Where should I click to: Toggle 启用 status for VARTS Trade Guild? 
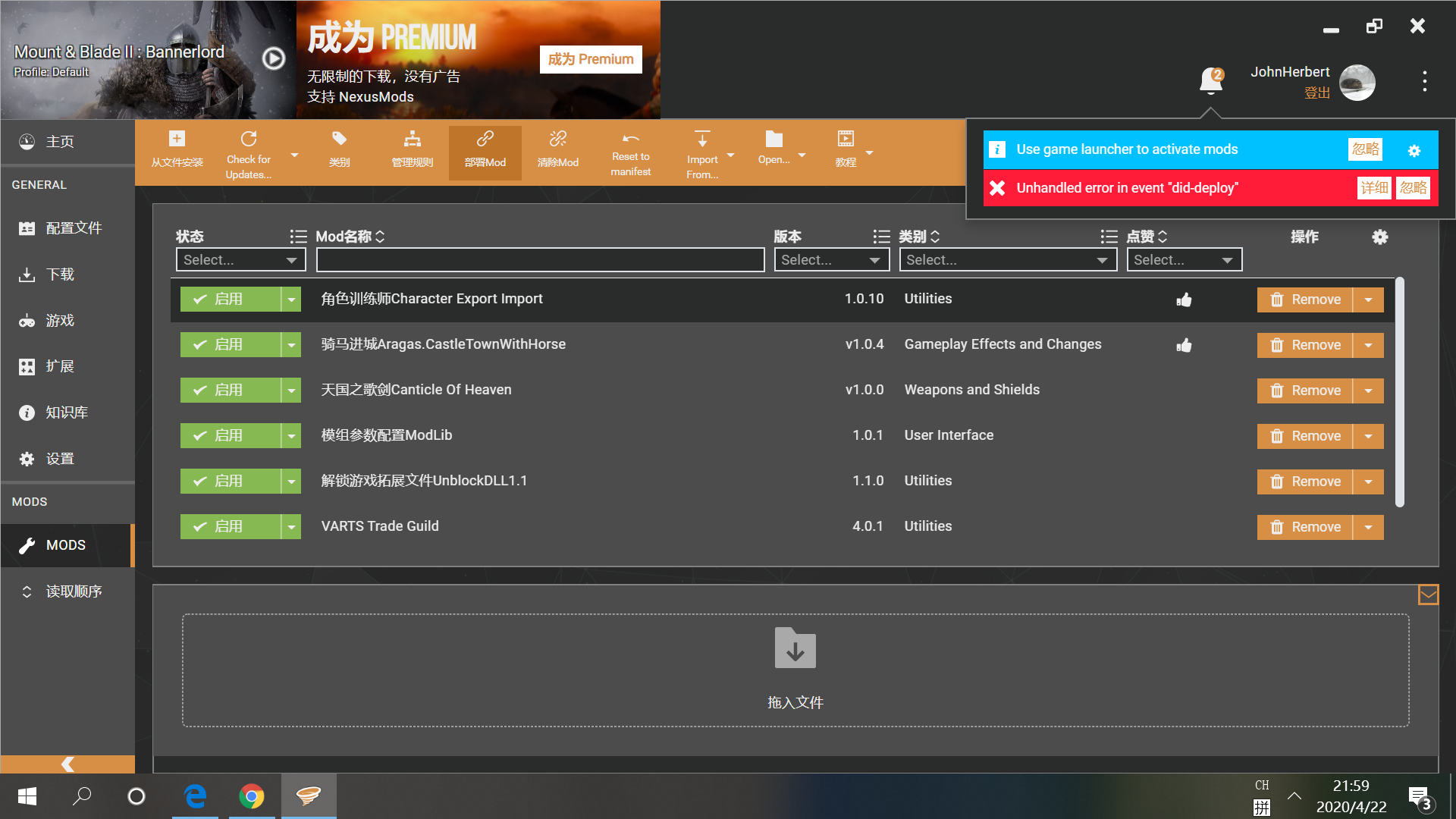(231, 527)
